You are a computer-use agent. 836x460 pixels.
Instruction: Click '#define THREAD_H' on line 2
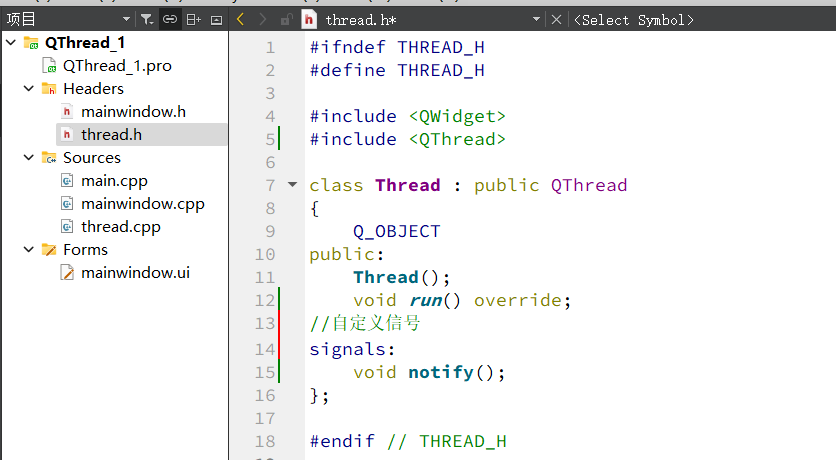[397, 70]
